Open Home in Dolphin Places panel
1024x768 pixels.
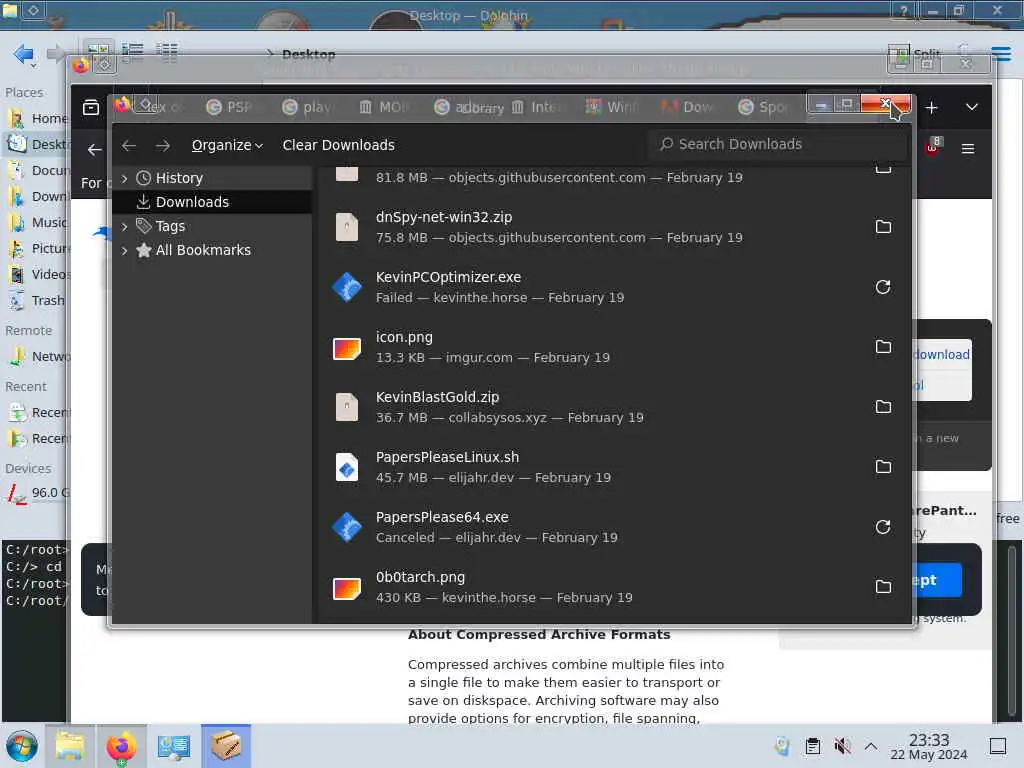[37, 118]
